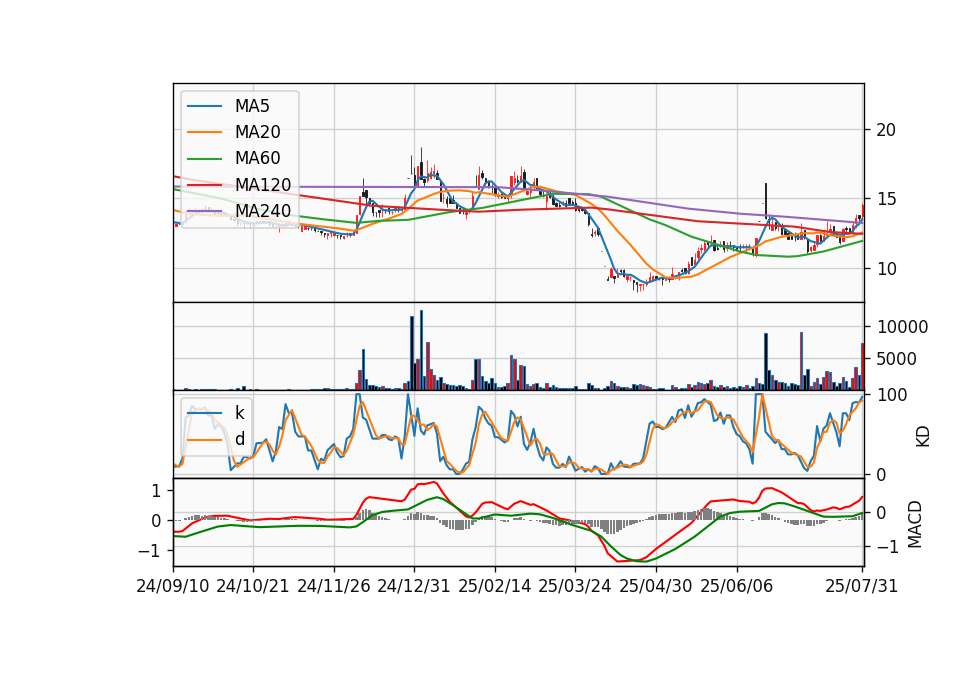Click the 25/03/24 date tick label
This screenshot has height=690, width=960.
(575, 586)
